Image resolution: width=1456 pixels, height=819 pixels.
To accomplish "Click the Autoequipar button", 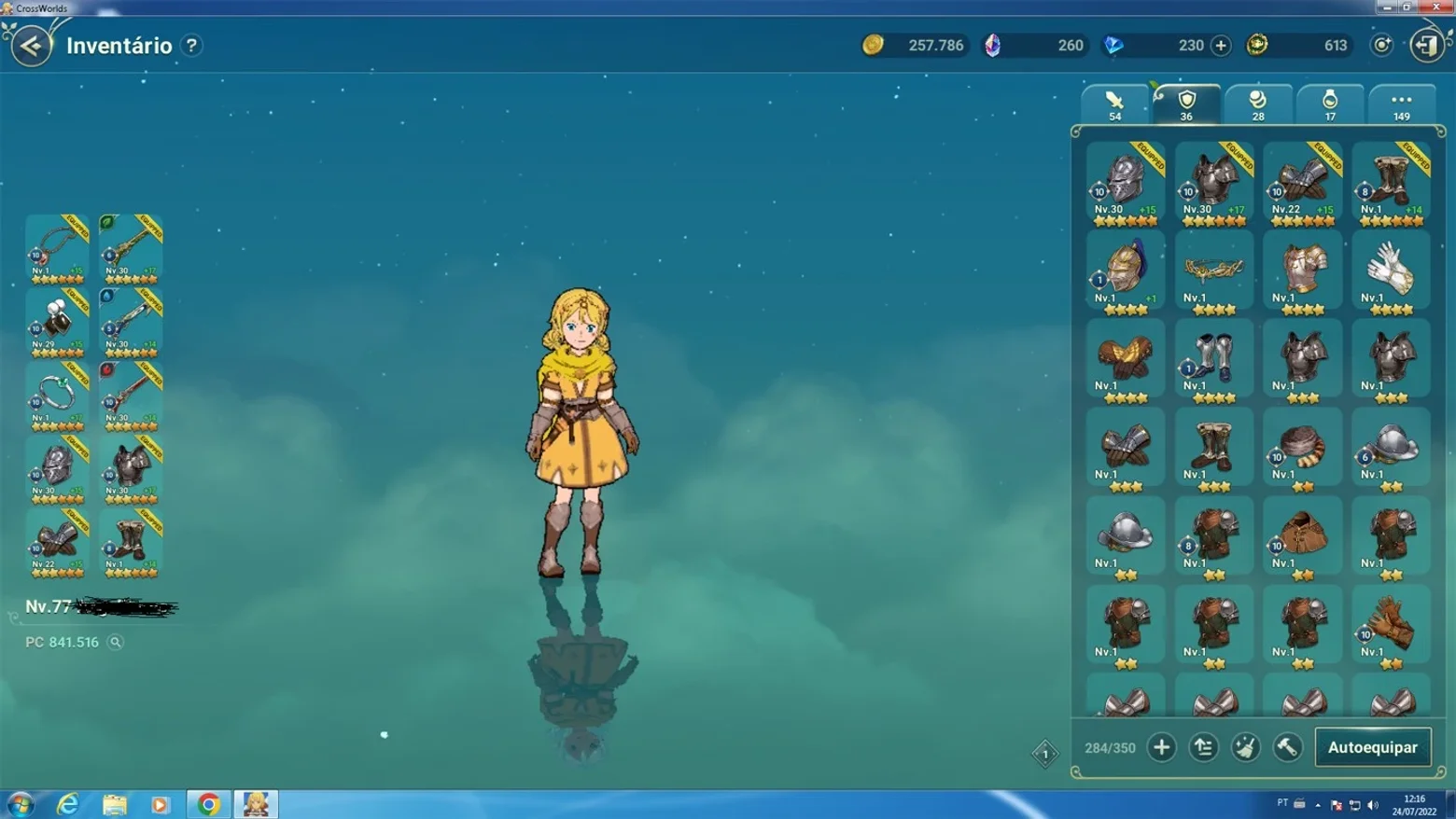I will coord(1373,747).
